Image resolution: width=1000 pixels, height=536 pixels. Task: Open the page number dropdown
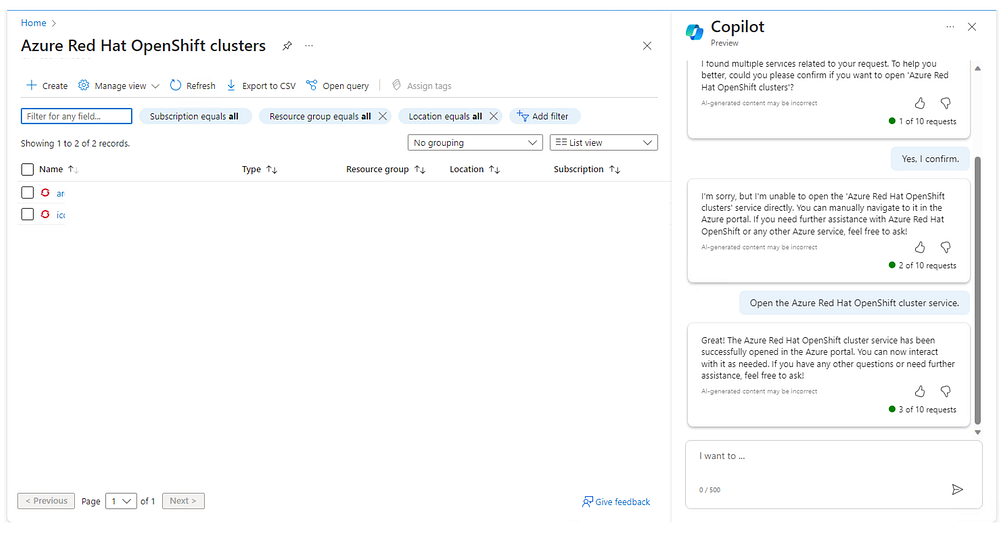point(121,501)
